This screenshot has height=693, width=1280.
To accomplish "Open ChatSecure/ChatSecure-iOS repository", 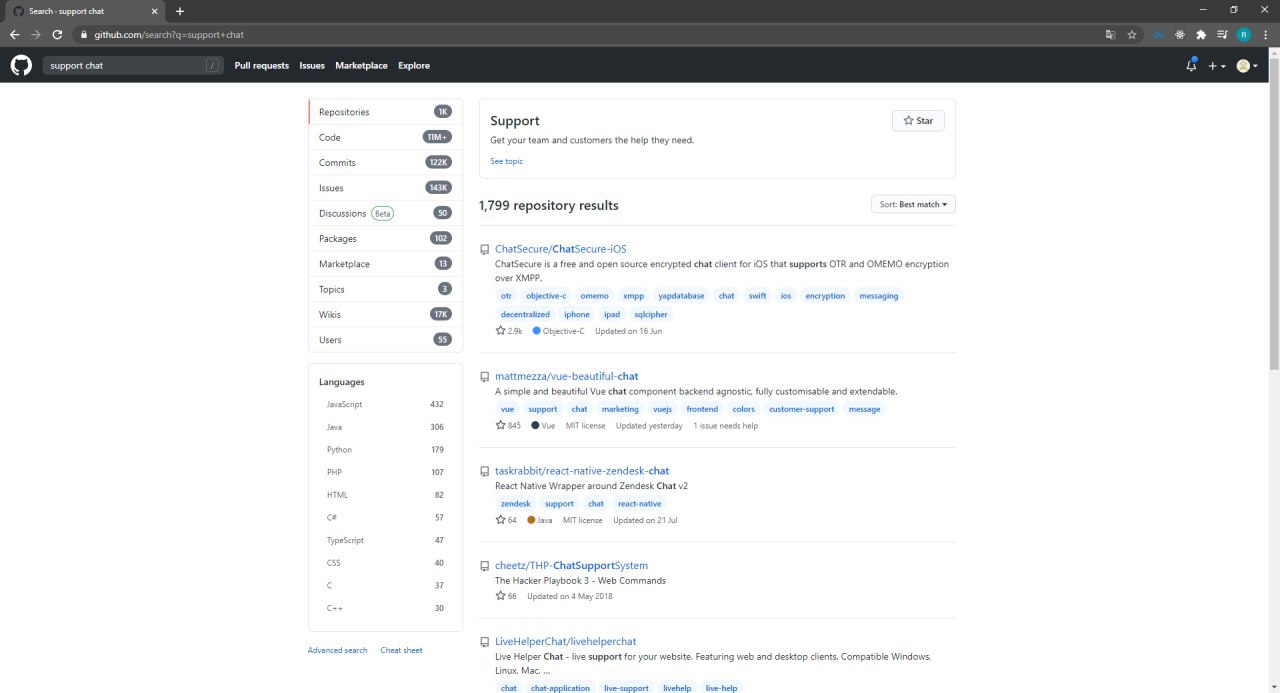I will [x=561, y=249].
